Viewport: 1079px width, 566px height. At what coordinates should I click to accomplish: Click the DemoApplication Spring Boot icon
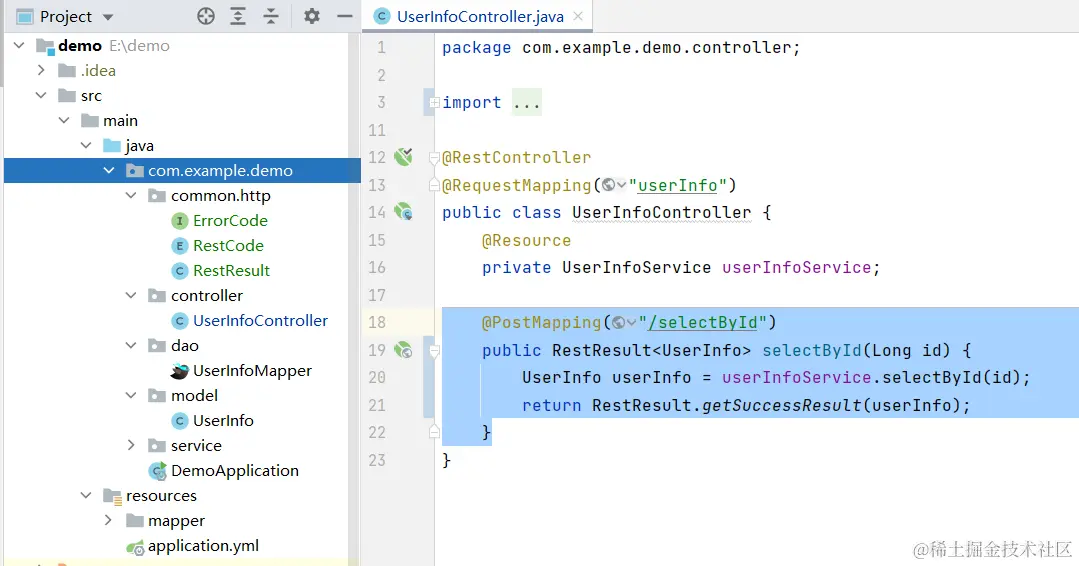[x=158, y=471]
